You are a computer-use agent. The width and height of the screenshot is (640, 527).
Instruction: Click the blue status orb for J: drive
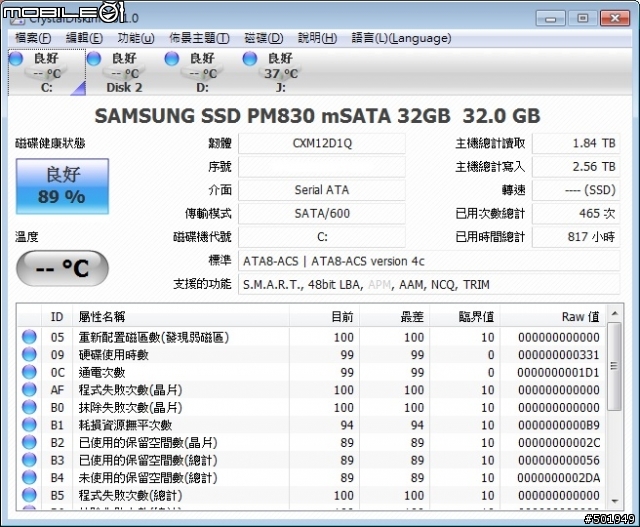pyautogui.click(x=250, y=58)
